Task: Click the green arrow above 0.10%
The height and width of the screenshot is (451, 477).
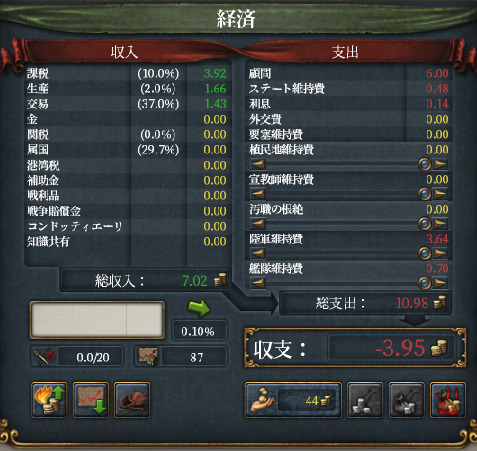Action: point(199,308)
